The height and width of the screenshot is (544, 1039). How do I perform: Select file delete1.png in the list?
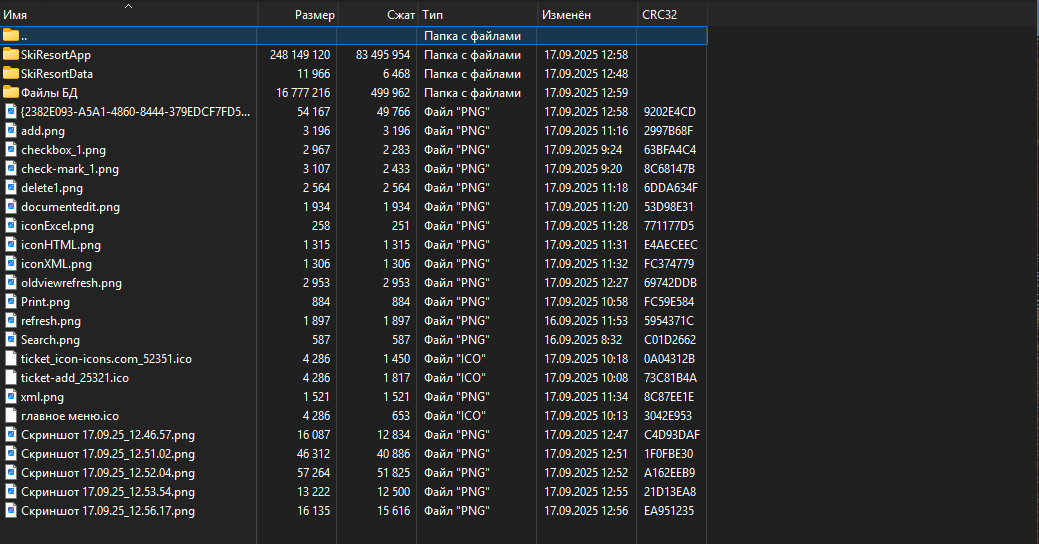(52, 187)
